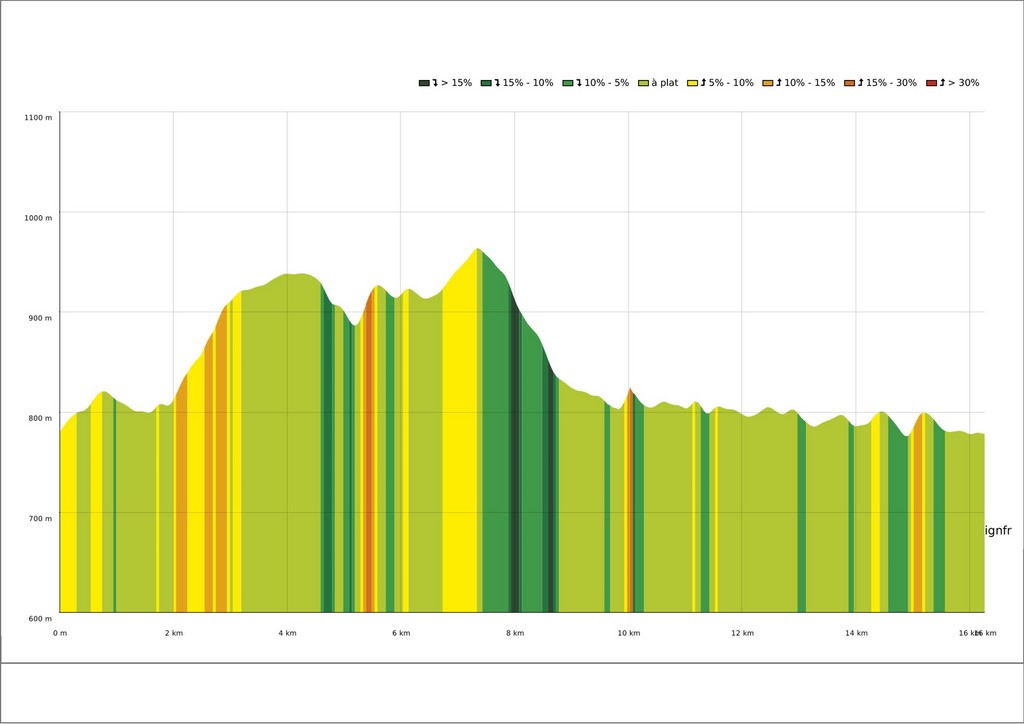The height and width of the screenshot is (724, 1024).
Task: Click the 4 km distance axis label
Action: pyautogui.click(x=287, y=633)
